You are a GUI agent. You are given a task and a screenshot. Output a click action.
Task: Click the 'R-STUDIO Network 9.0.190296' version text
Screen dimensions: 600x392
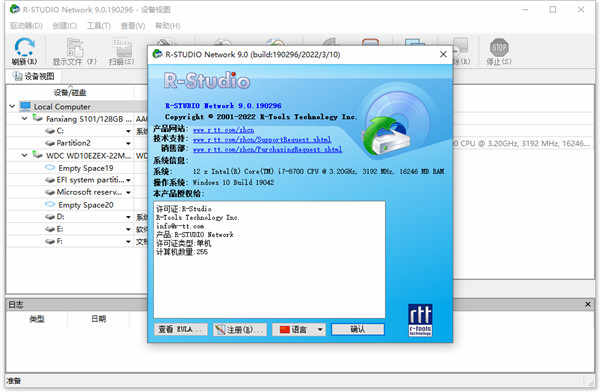click(223, 105)
